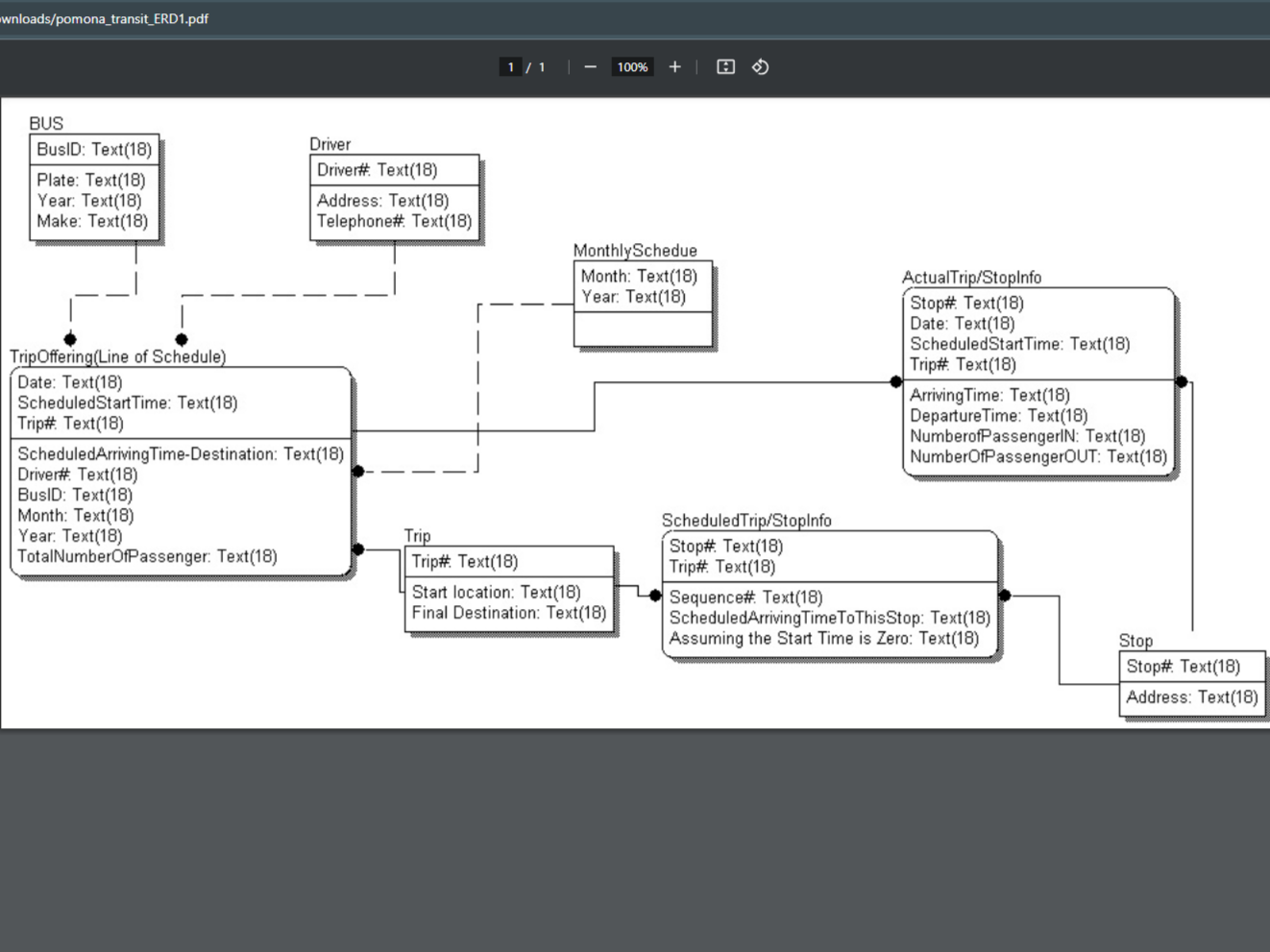This screenshot has height=952, width=1270.
Task: Click the Driver entity title
Action: (x=330, y=144)
